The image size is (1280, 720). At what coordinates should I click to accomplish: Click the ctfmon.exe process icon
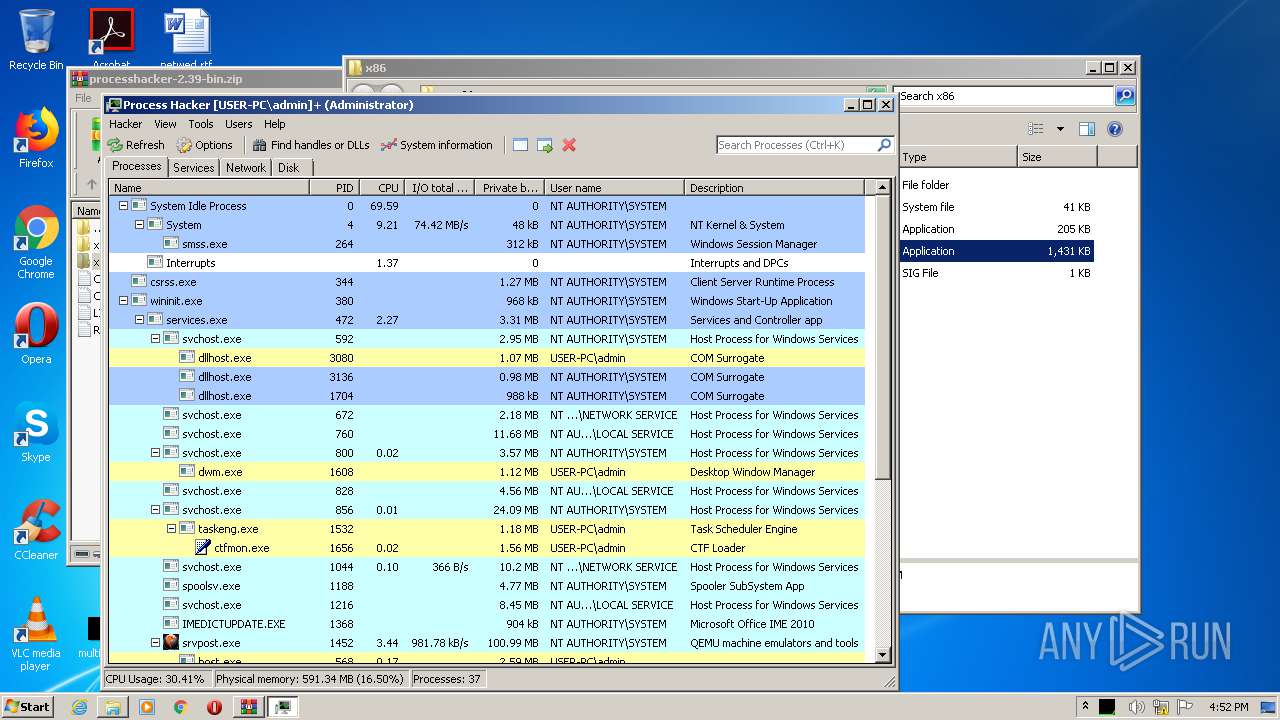(x=202, y=548)
